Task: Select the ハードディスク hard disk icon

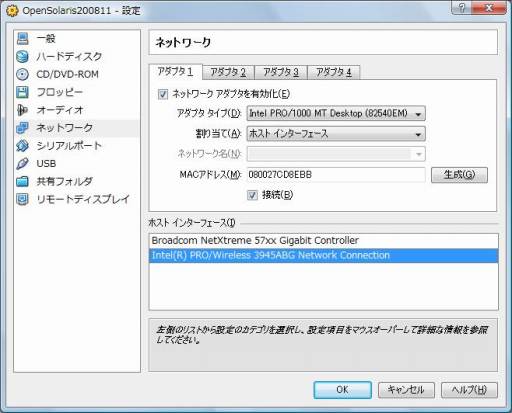Action: click(x=22, y=56)
